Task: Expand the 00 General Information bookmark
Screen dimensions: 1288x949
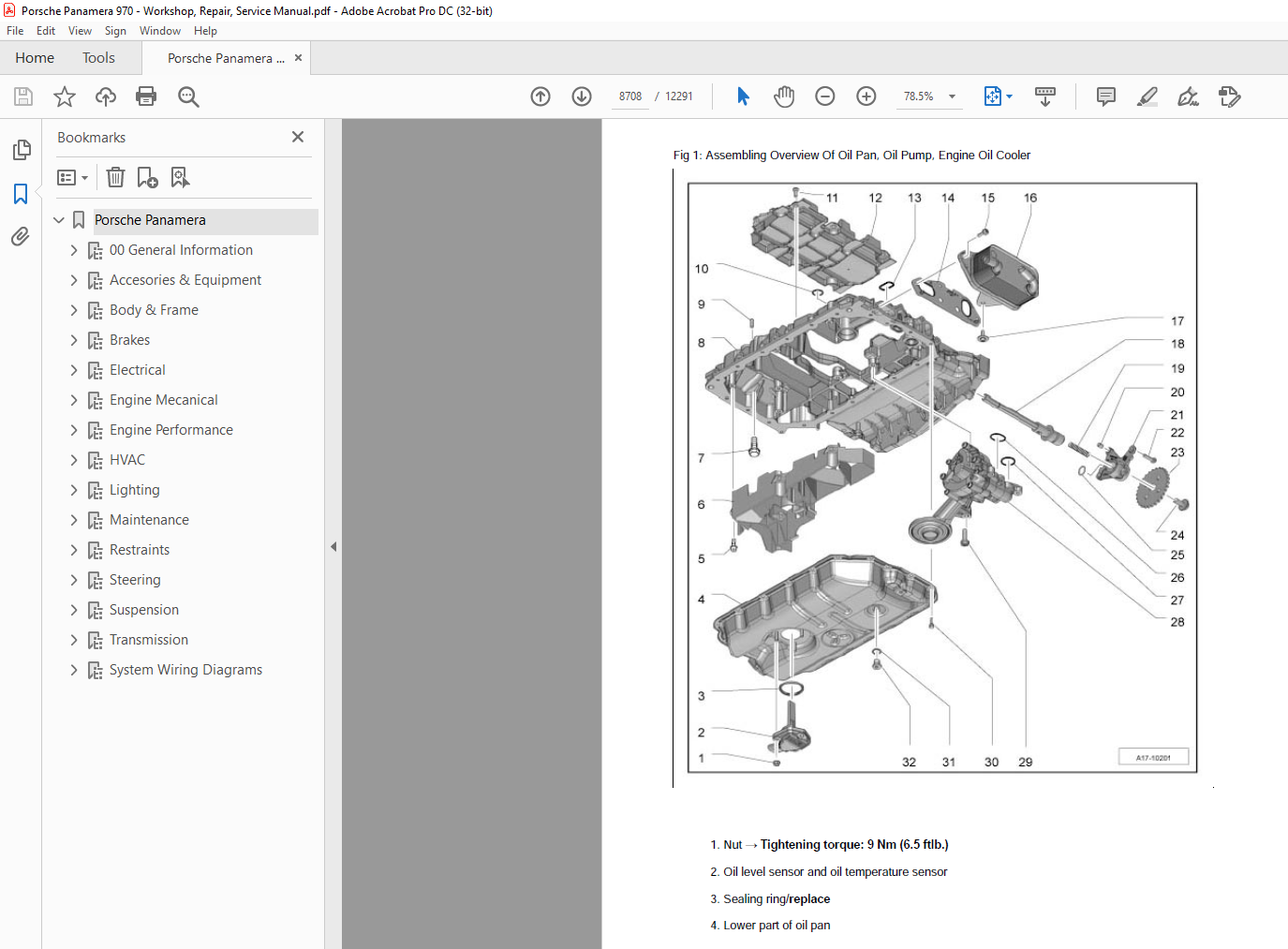Action: tap(74, 250)
